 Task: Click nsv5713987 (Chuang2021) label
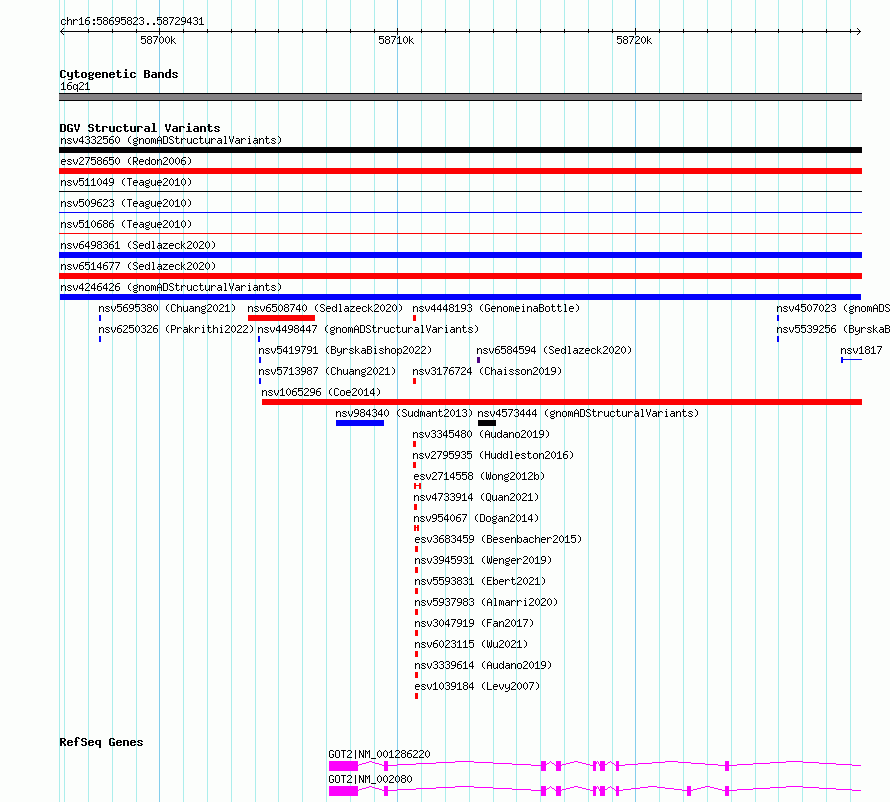coord(328,371)
